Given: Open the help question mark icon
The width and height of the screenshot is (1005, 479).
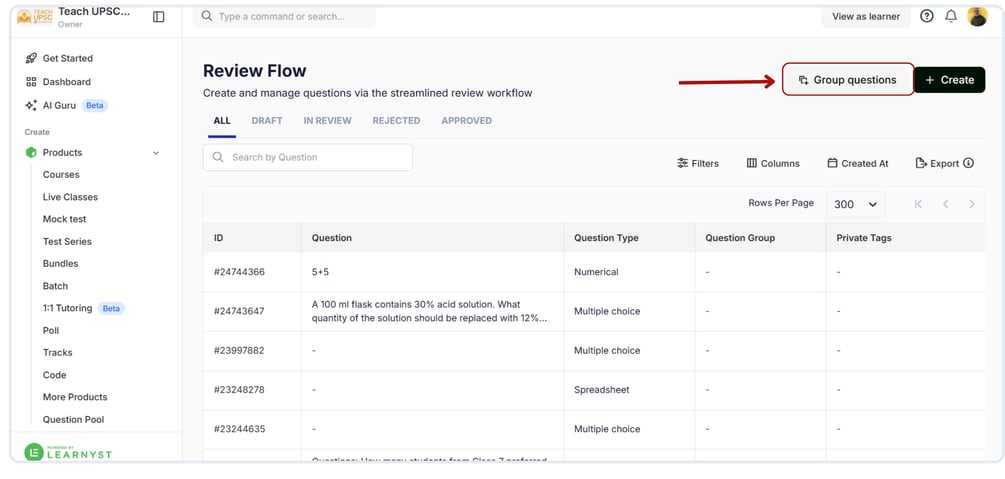Looking at the screenshot, I should 927,16.
